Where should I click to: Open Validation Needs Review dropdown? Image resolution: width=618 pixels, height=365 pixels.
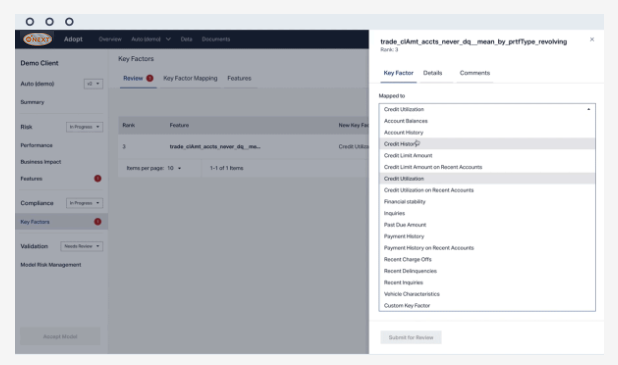click(x=82, y=246)
